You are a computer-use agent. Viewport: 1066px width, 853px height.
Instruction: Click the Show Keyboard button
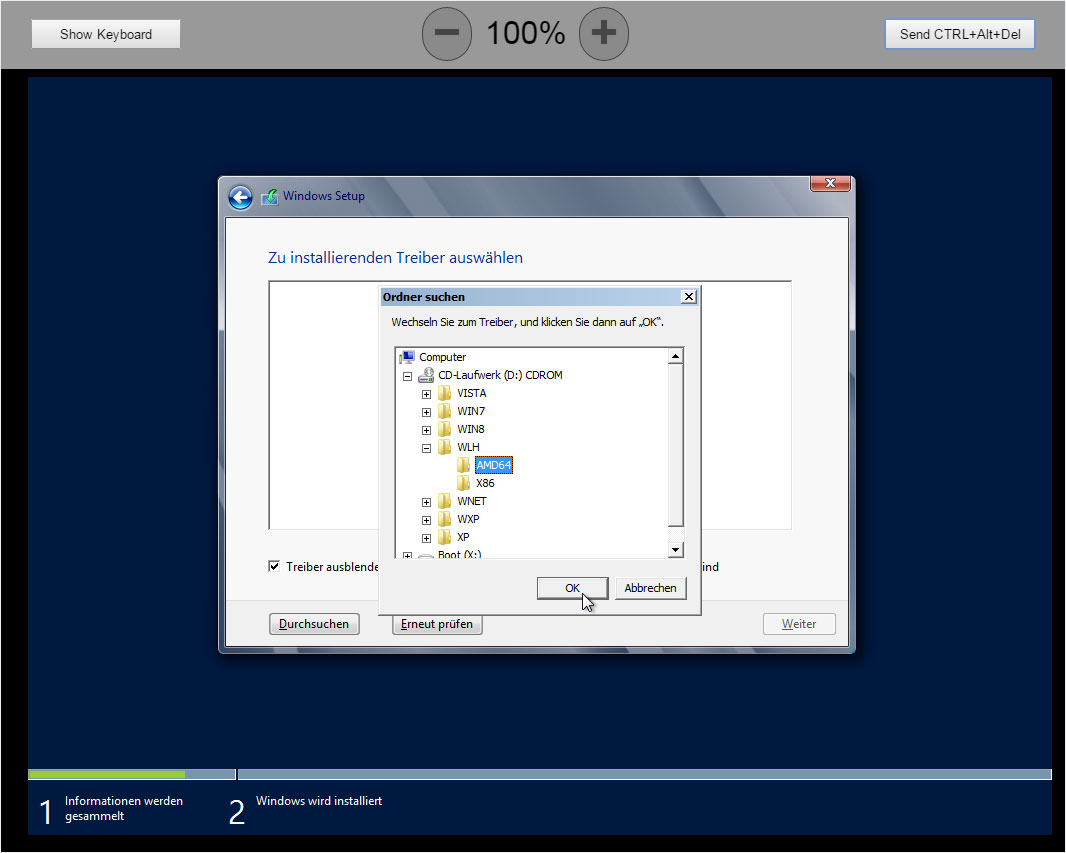coord(106,34)
